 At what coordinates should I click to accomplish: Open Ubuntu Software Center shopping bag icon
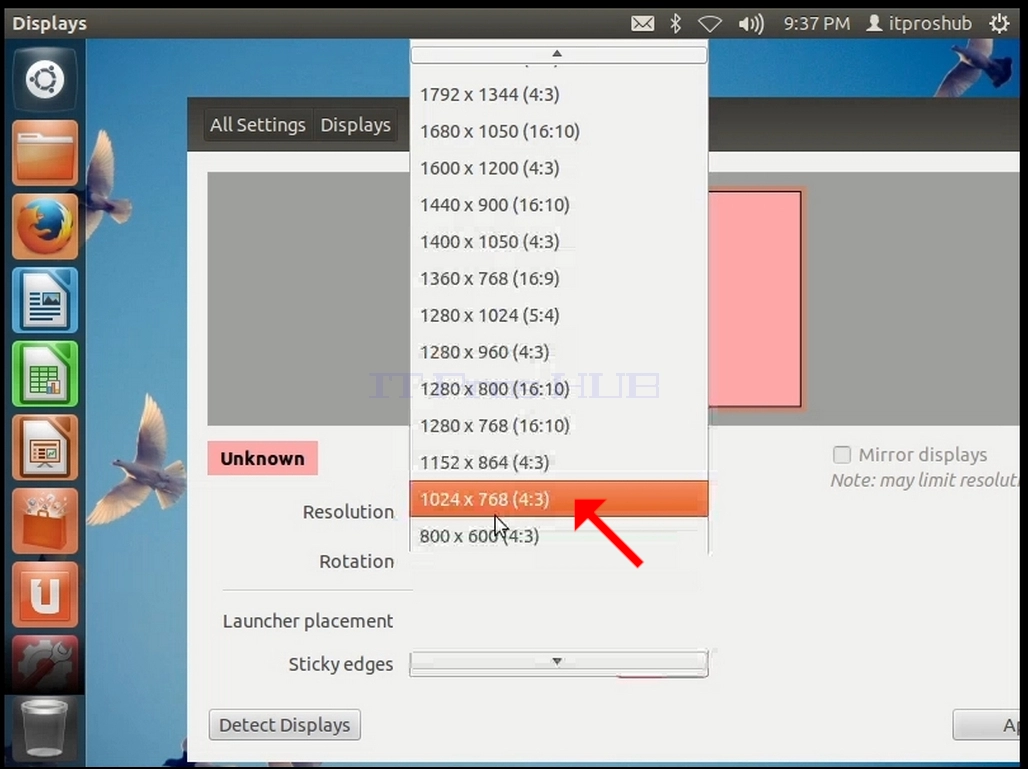tap(45, 521)
